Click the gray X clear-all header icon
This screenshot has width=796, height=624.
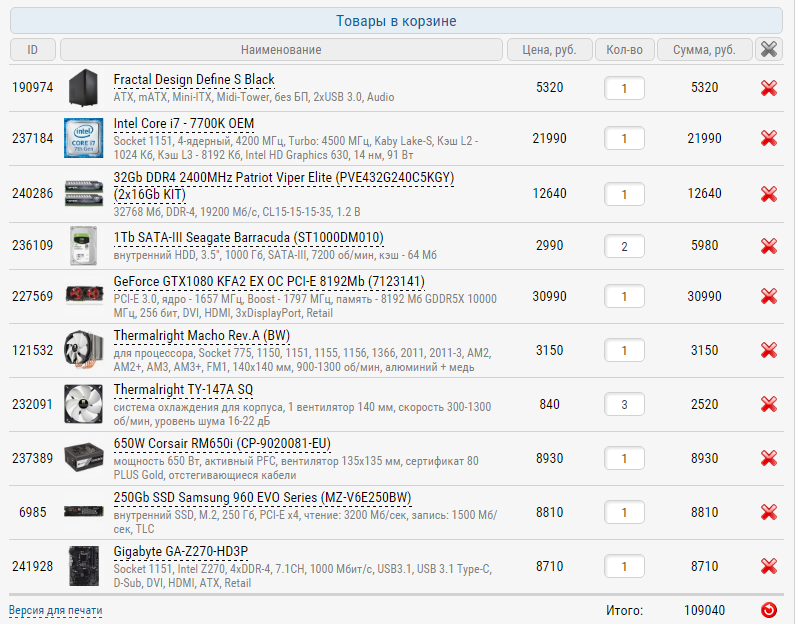tap(769, 49)
